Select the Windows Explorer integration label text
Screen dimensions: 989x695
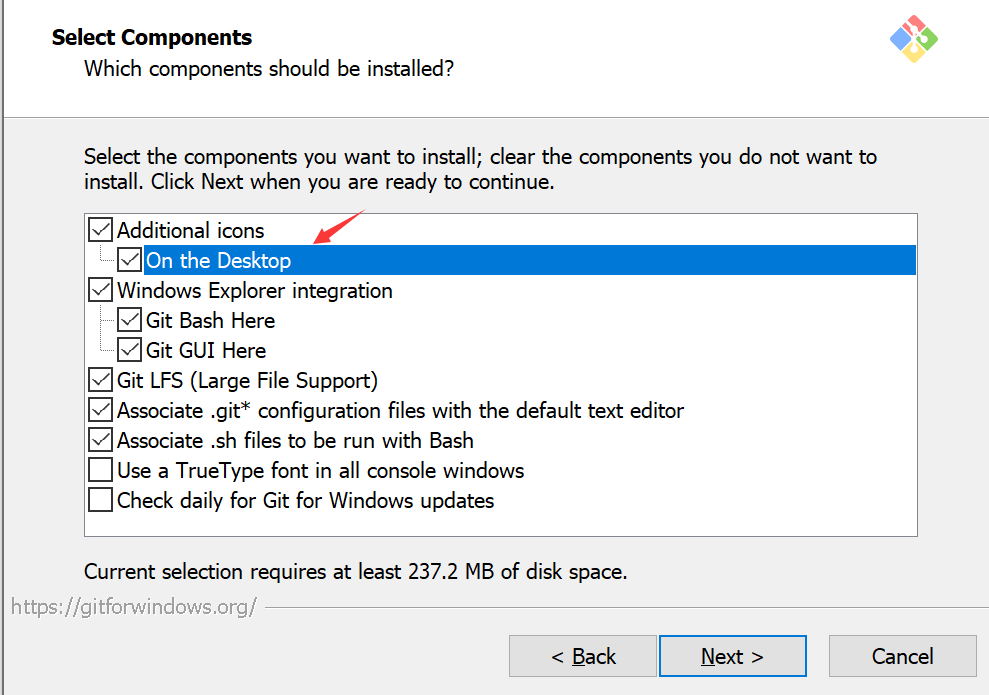tap(254, 291)
